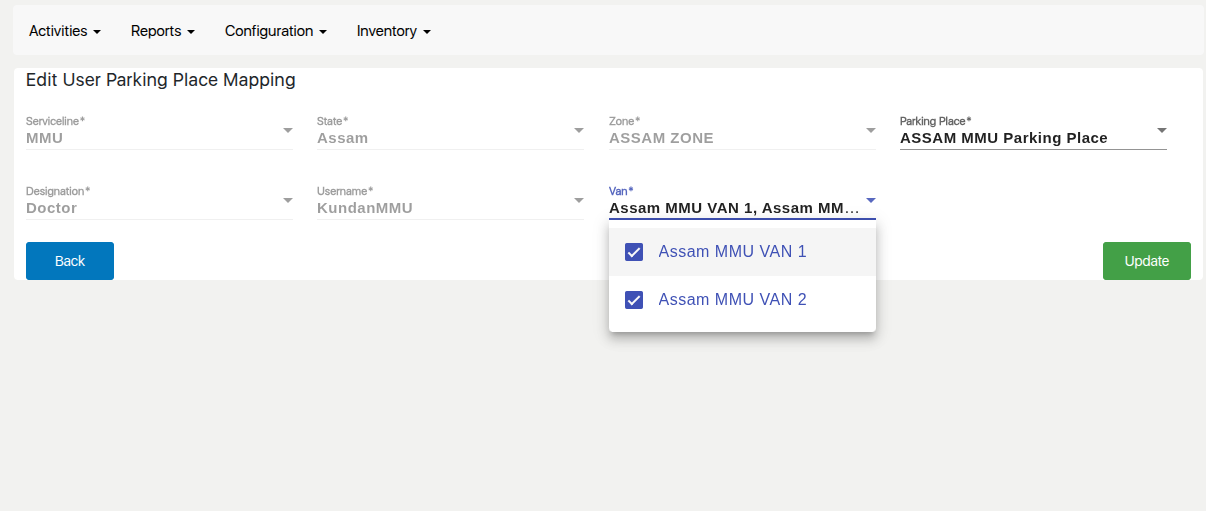Click the Parking Place dropdown arrow
Image resolution: width=1206 pixels, height=511 pixels.
pyautogui.click(x=1161, y=130)
